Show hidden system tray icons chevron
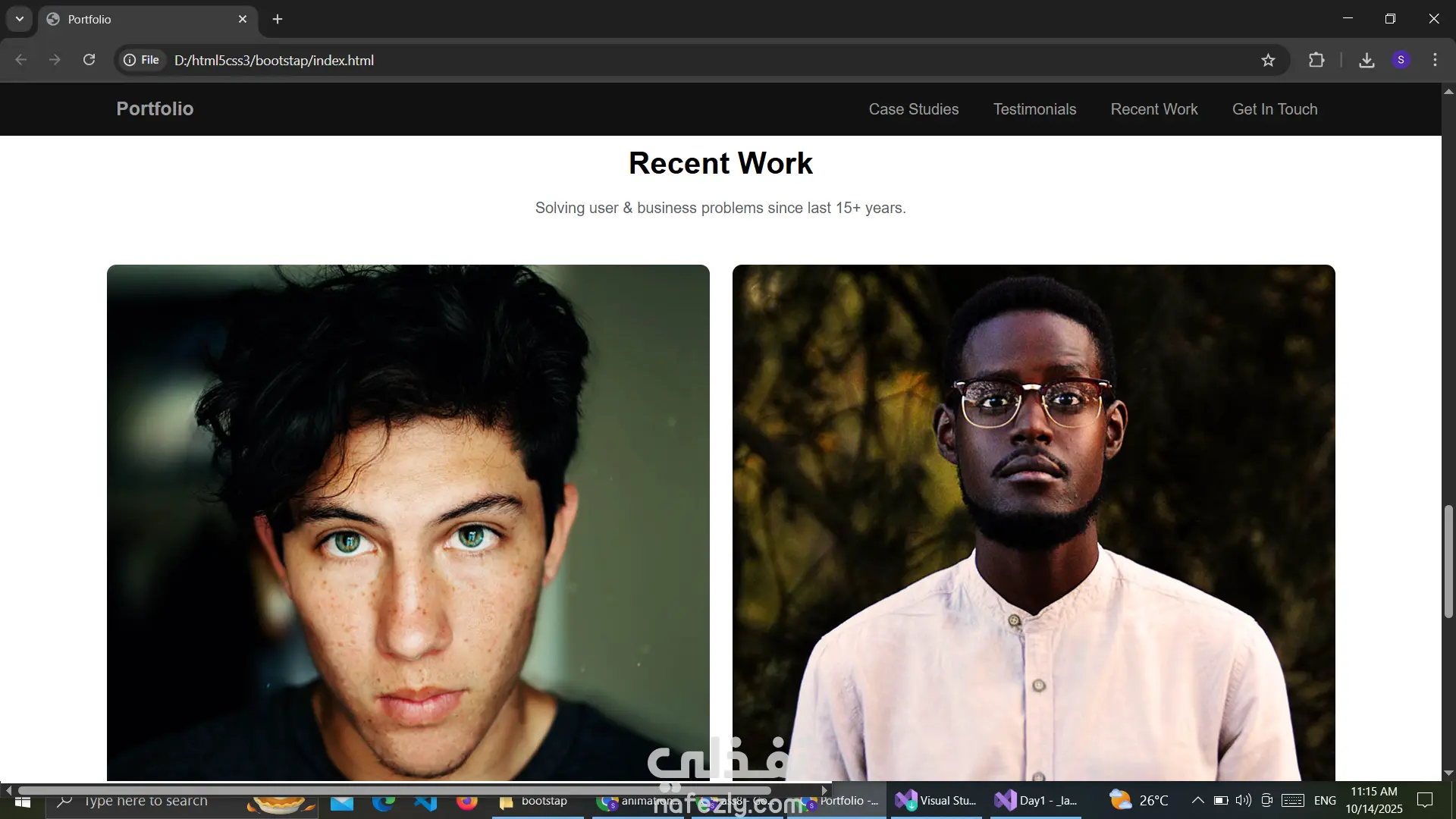1456x819 pixels. (x=1197, y=800)
